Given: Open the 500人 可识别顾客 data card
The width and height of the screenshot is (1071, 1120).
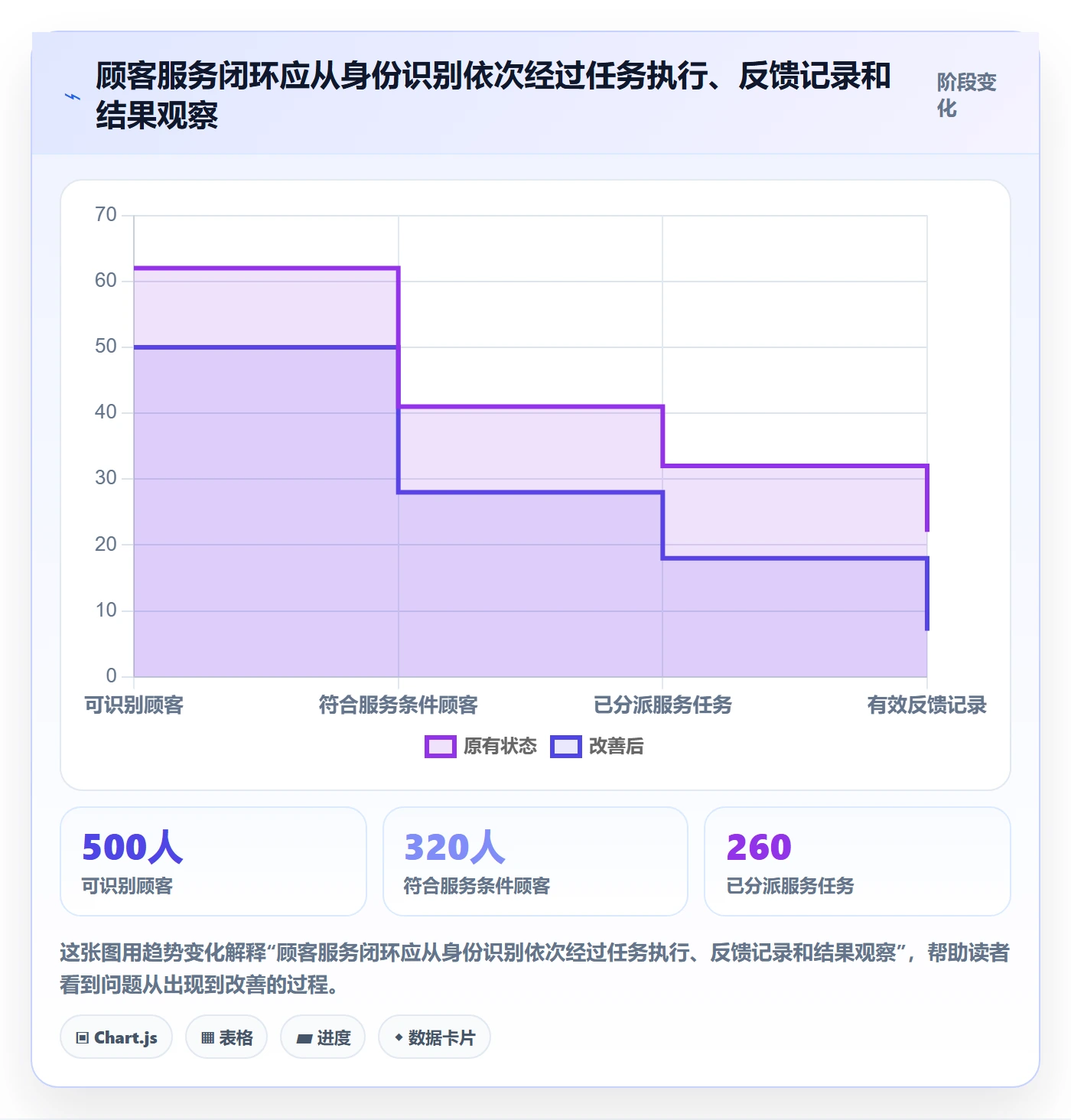Looking at the screenshot, I should click(213, 861).
